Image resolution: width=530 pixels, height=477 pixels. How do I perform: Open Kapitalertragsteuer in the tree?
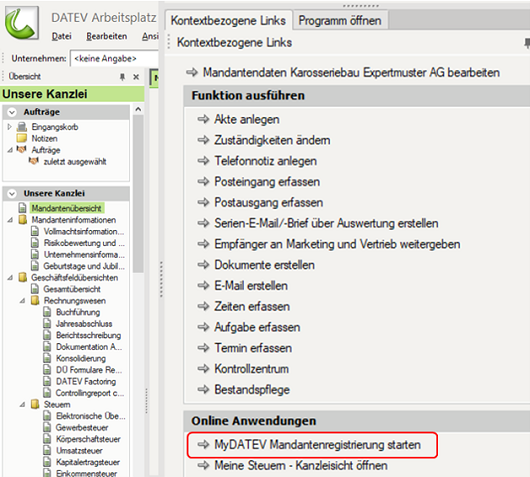tap(88, 462)
